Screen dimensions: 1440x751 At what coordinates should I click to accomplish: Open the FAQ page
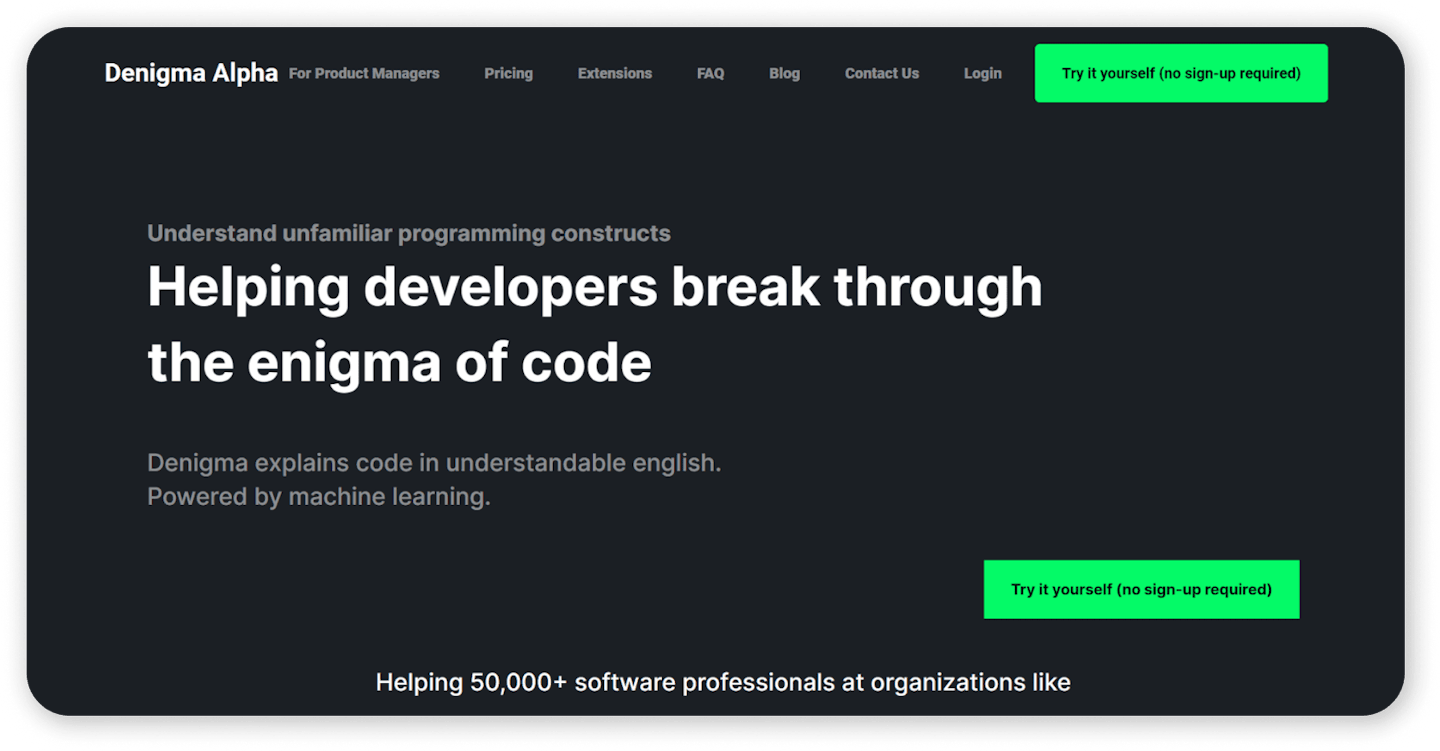(x=710, y=73)
